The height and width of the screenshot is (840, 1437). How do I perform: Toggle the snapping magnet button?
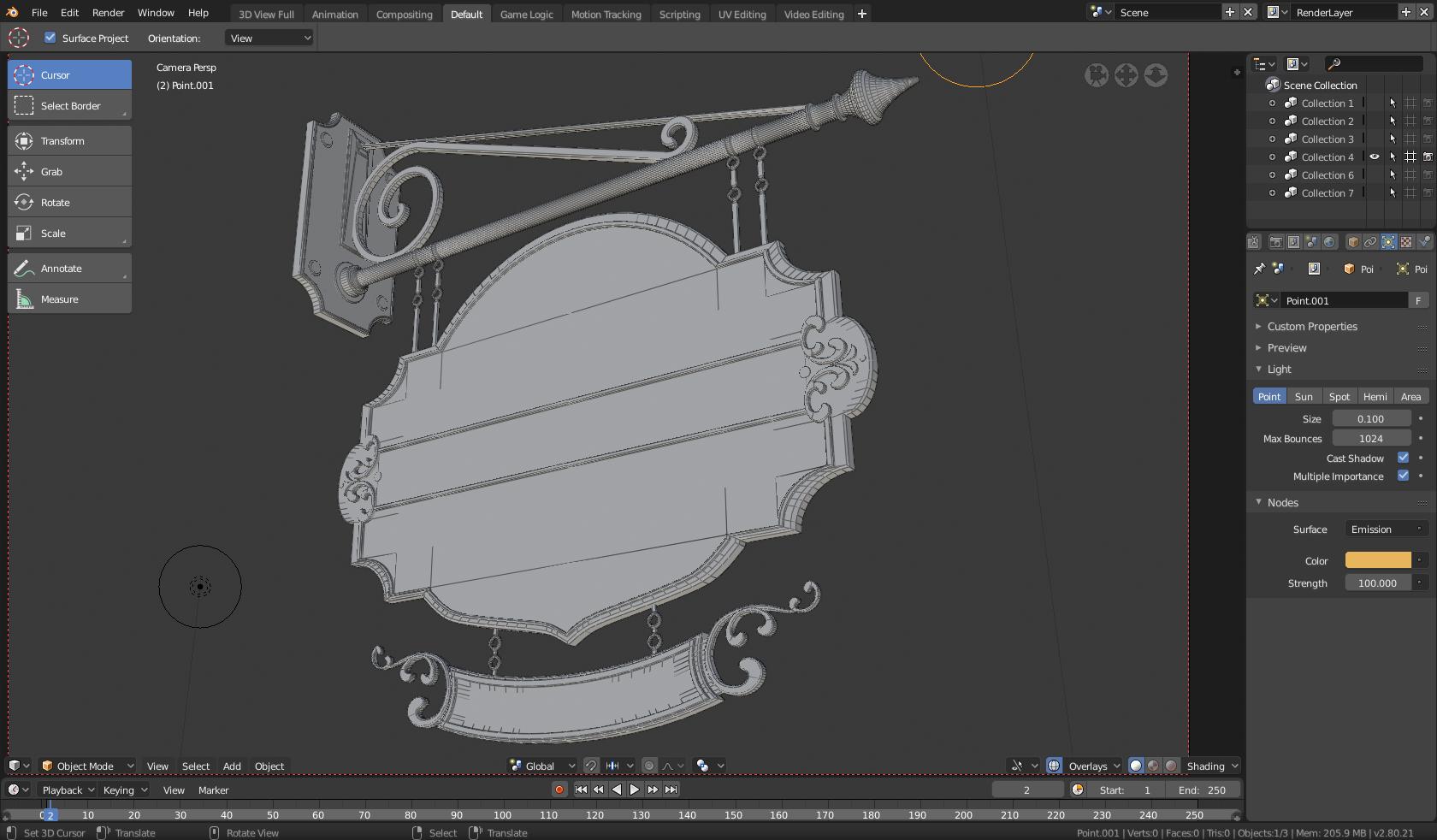(x=591, y=766)
